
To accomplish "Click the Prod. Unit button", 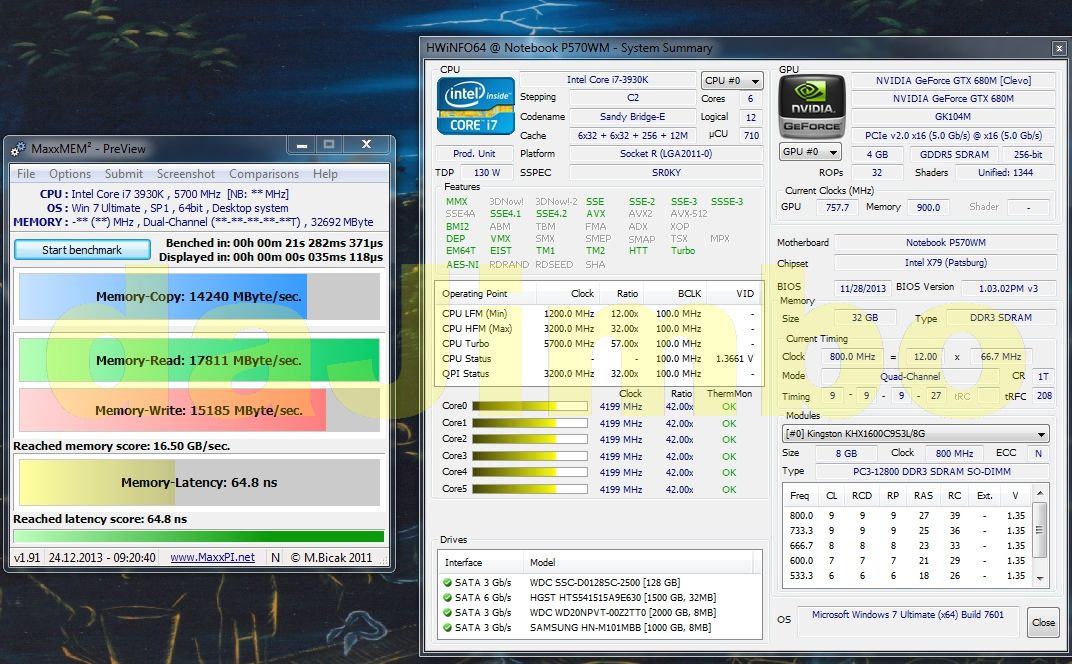I will pyautogui.click(x=474, y=153).
